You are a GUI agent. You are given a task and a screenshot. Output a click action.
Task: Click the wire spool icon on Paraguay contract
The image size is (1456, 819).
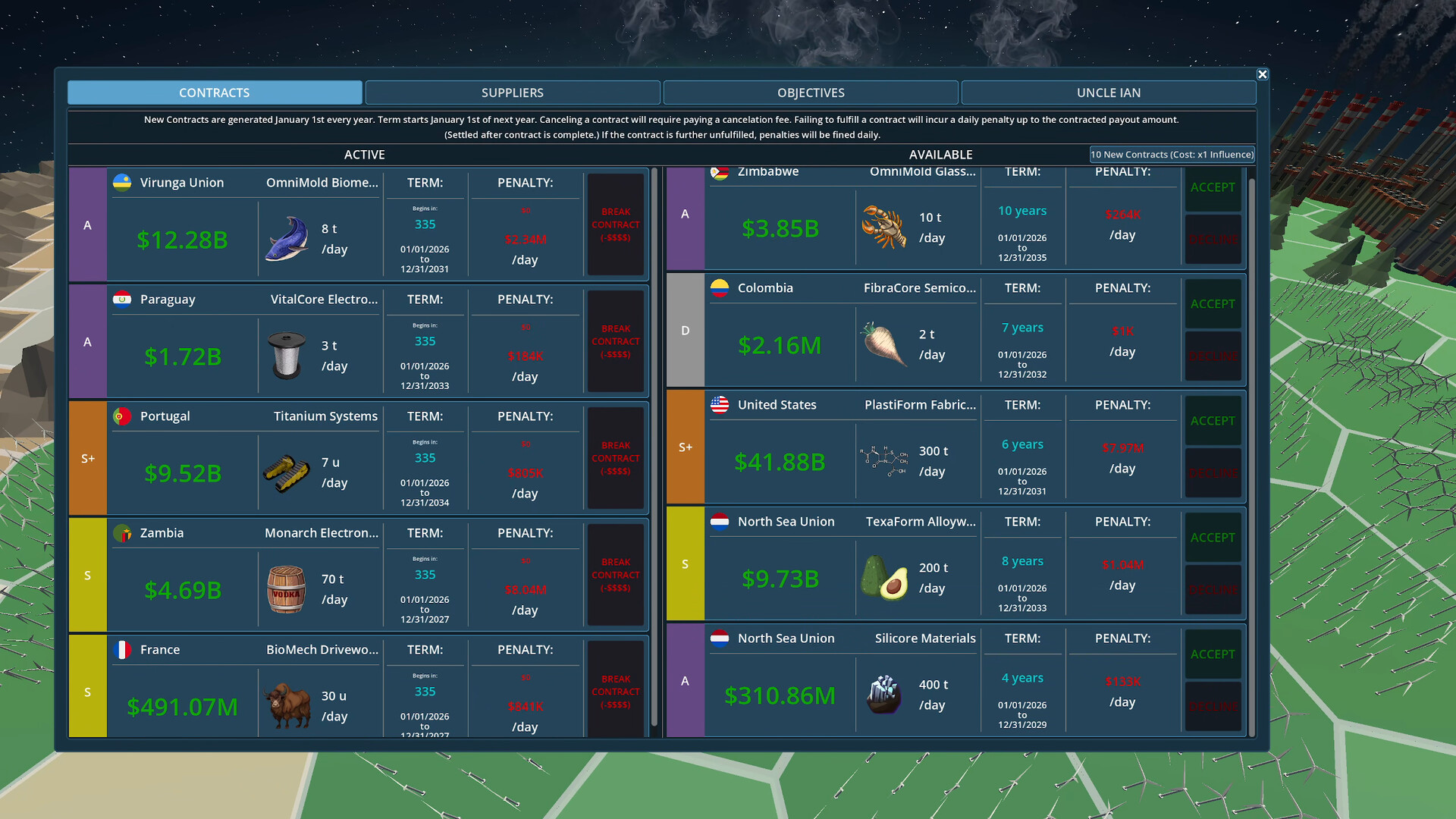click(x=287, y=353)
